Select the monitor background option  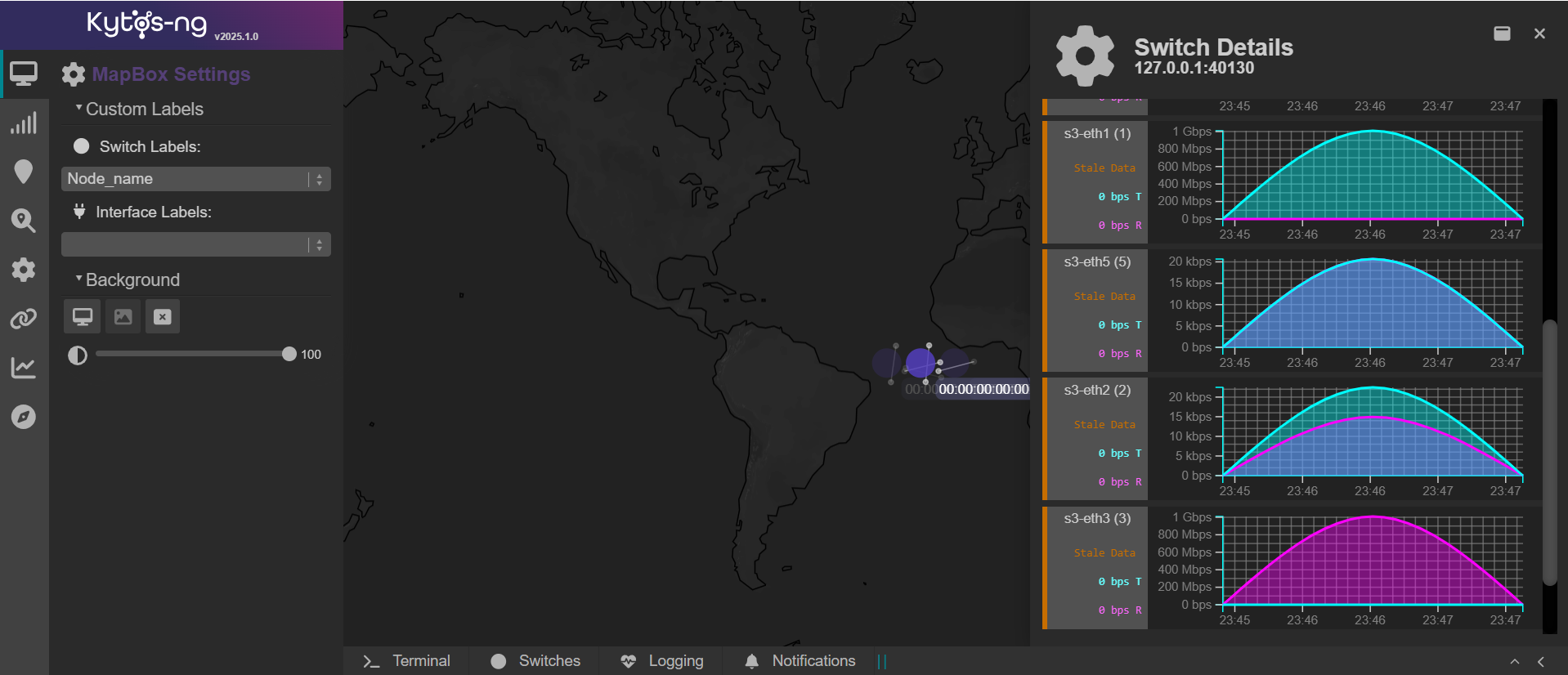[83, 317]
